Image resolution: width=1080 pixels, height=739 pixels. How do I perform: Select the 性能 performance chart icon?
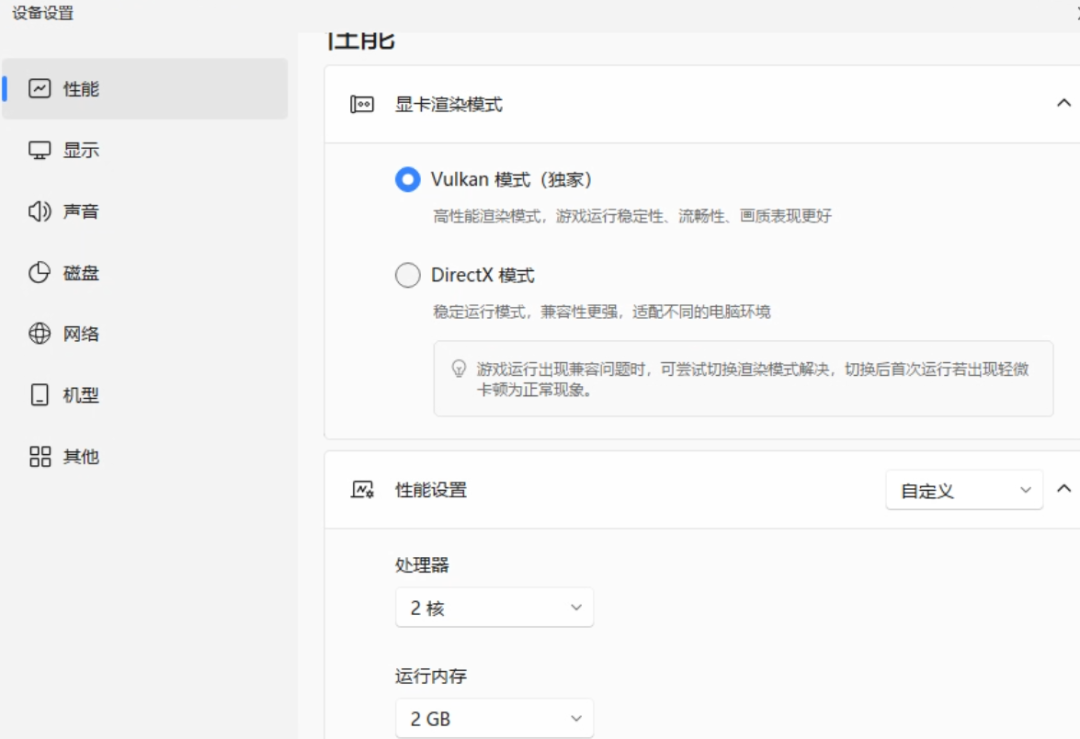(x=42, y=88)
